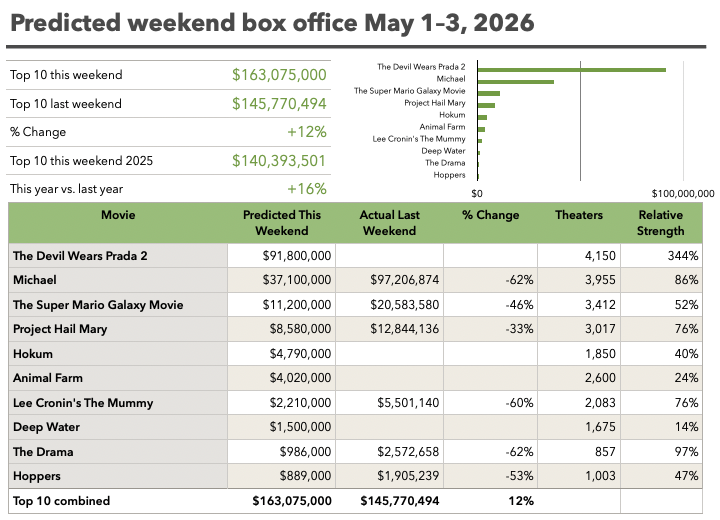Click the "Hoppers" chart label
720x520 pixels.
pyautogui.click(x=449, y=175)
